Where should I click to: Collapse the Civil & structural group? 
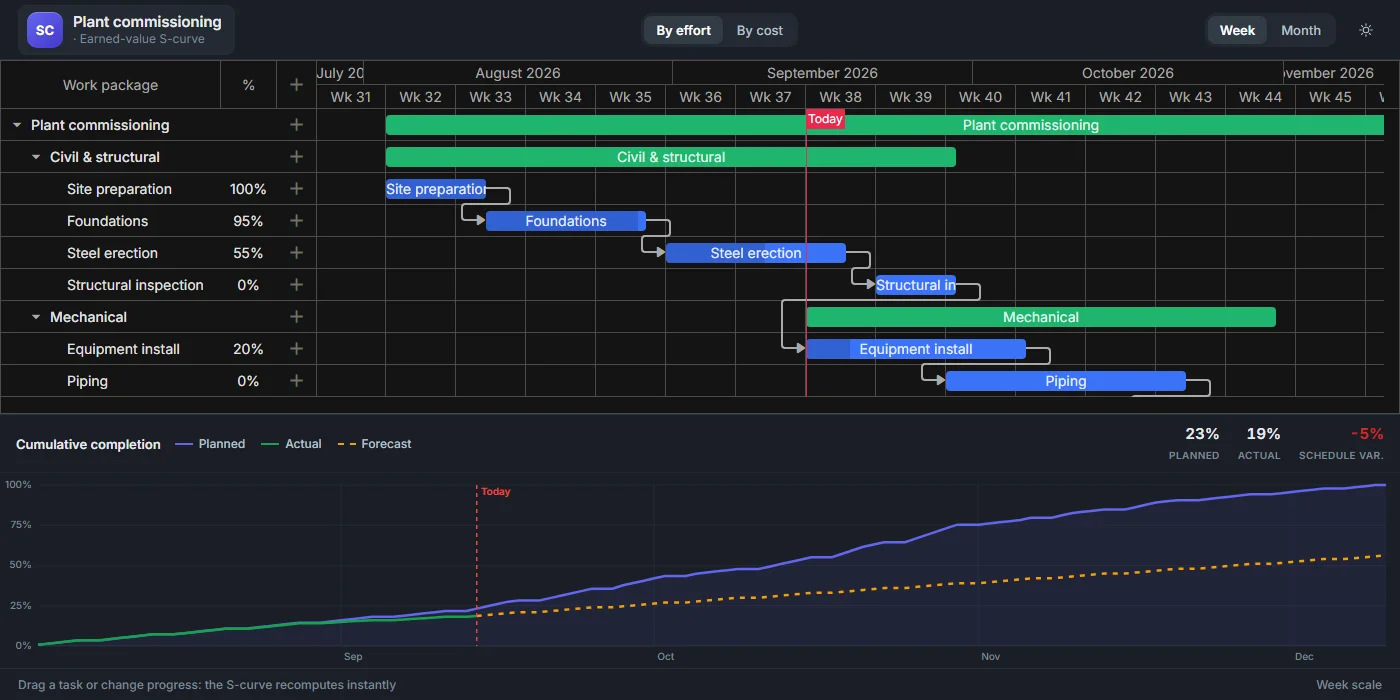pyautogui.click(x=36, y=157)
